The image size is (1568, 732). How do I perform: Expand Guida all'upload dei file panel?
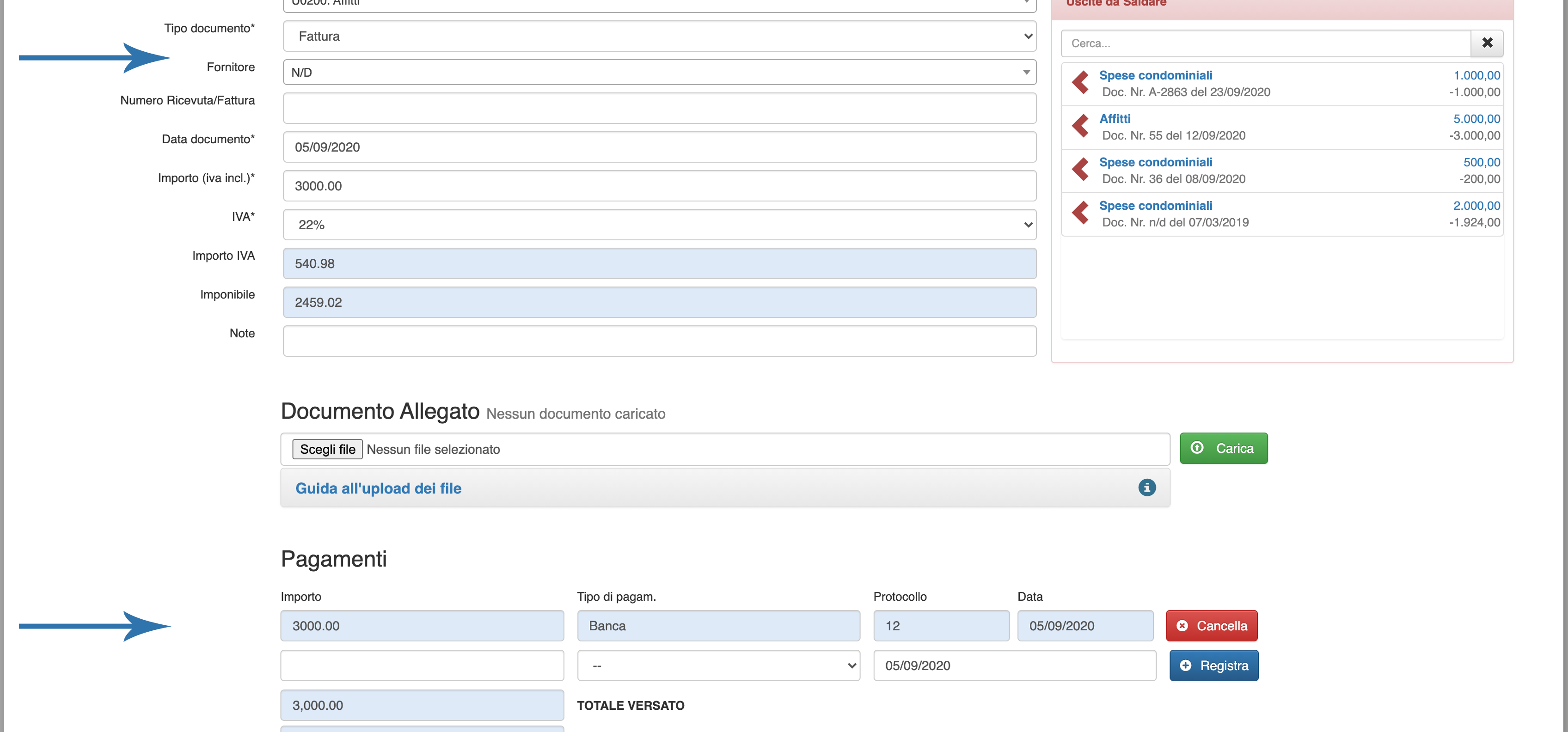pos(378,488)
